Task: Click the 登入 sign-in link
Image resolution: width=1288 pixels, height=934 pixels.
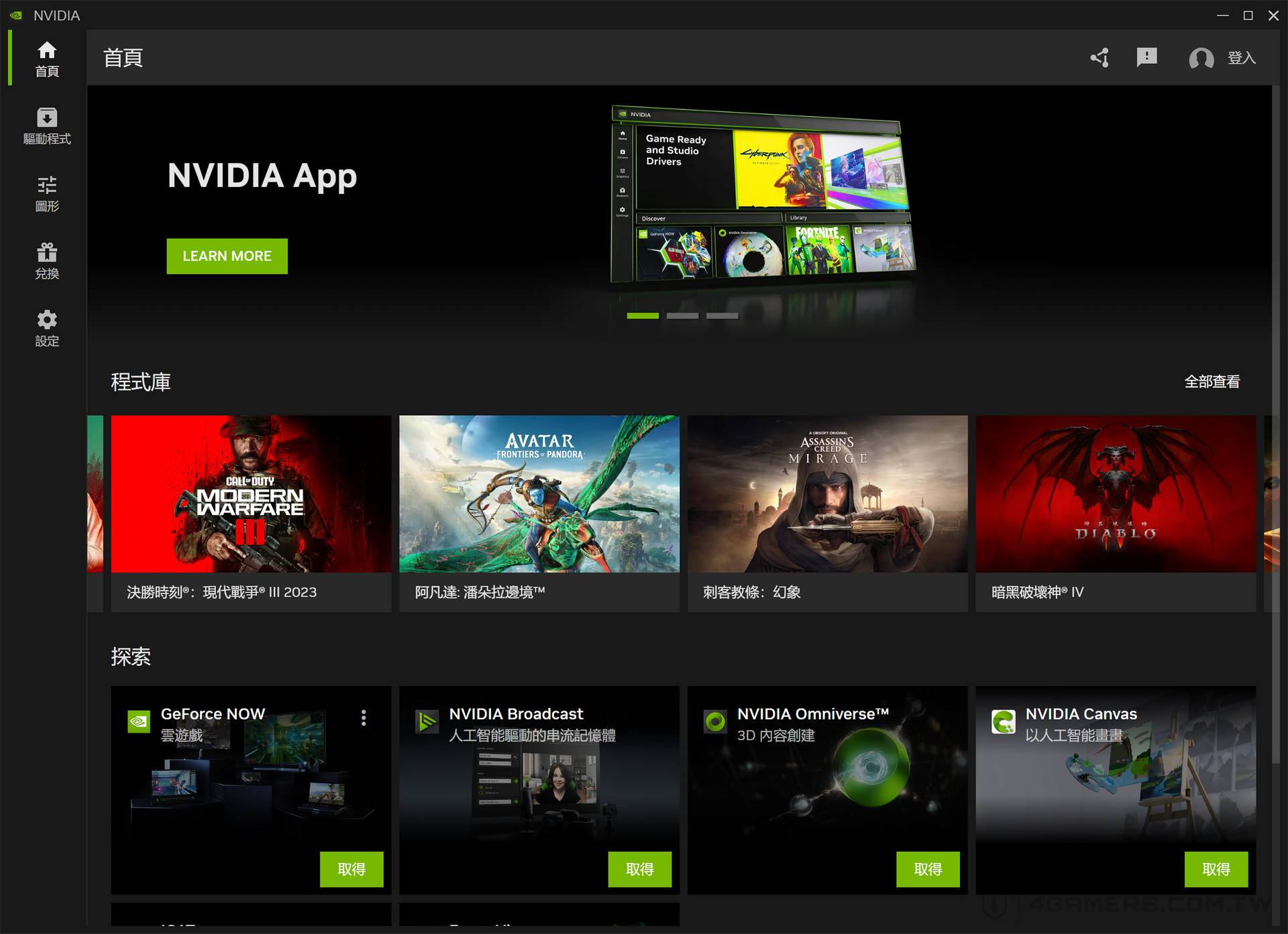Action: [1242, 58]
